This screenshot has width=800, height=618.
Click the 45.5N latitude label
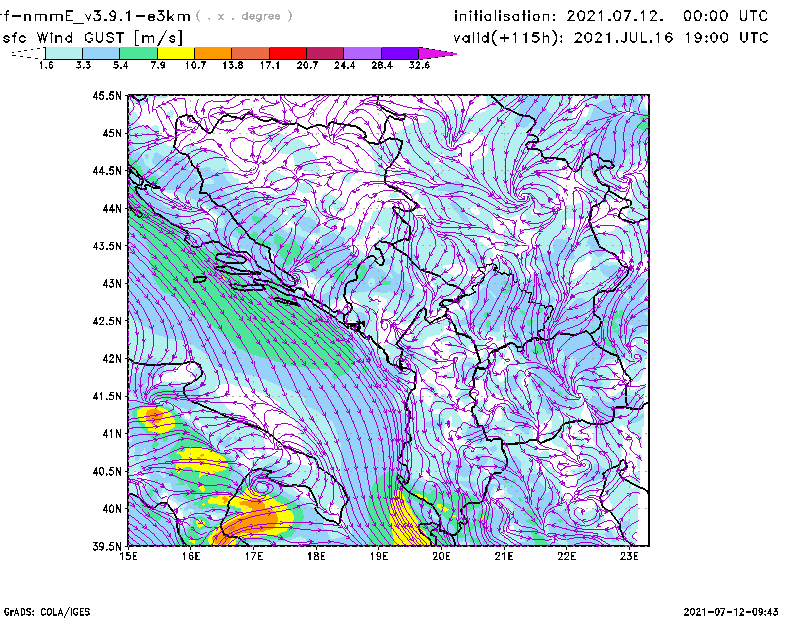point(107,95)
